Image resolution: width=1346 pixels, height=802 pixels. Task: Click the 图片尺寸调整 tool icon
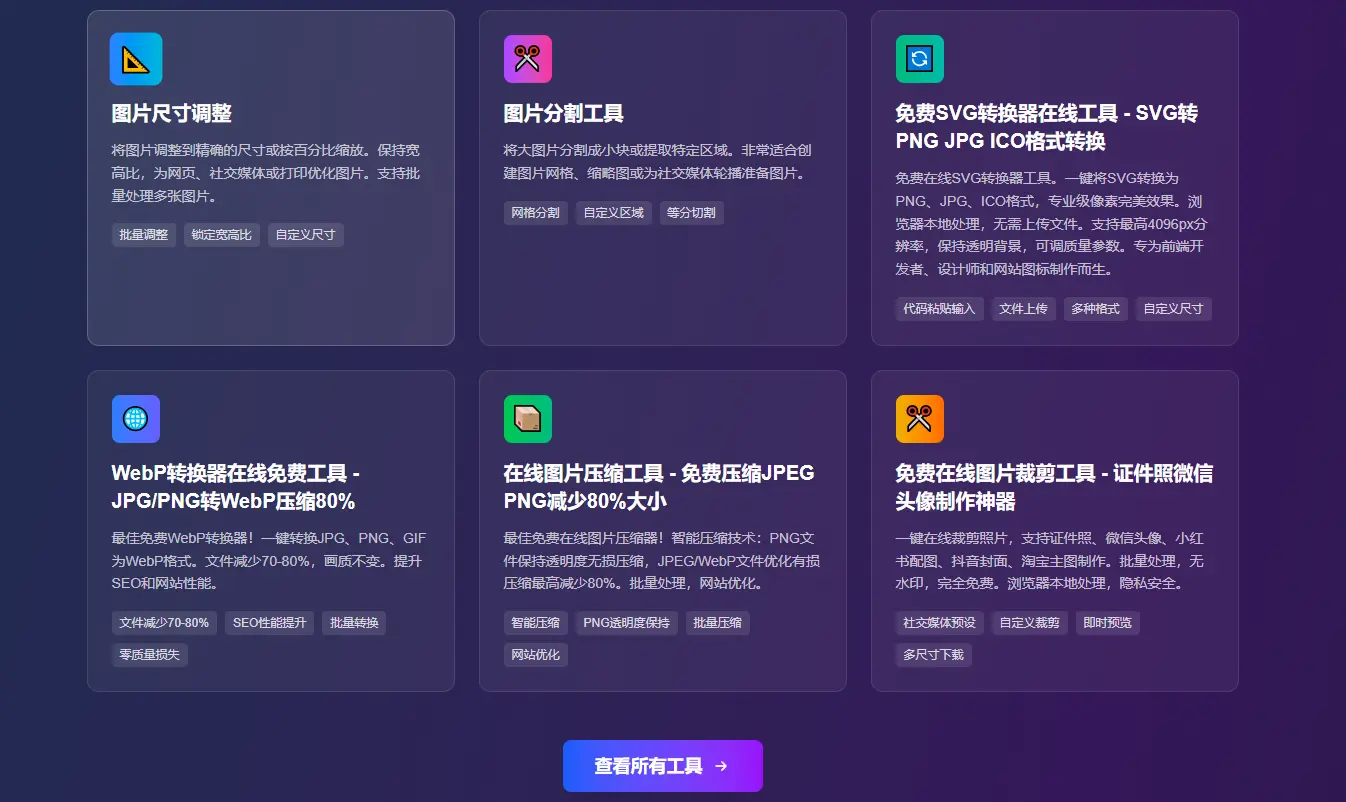(x=135, y=59)
